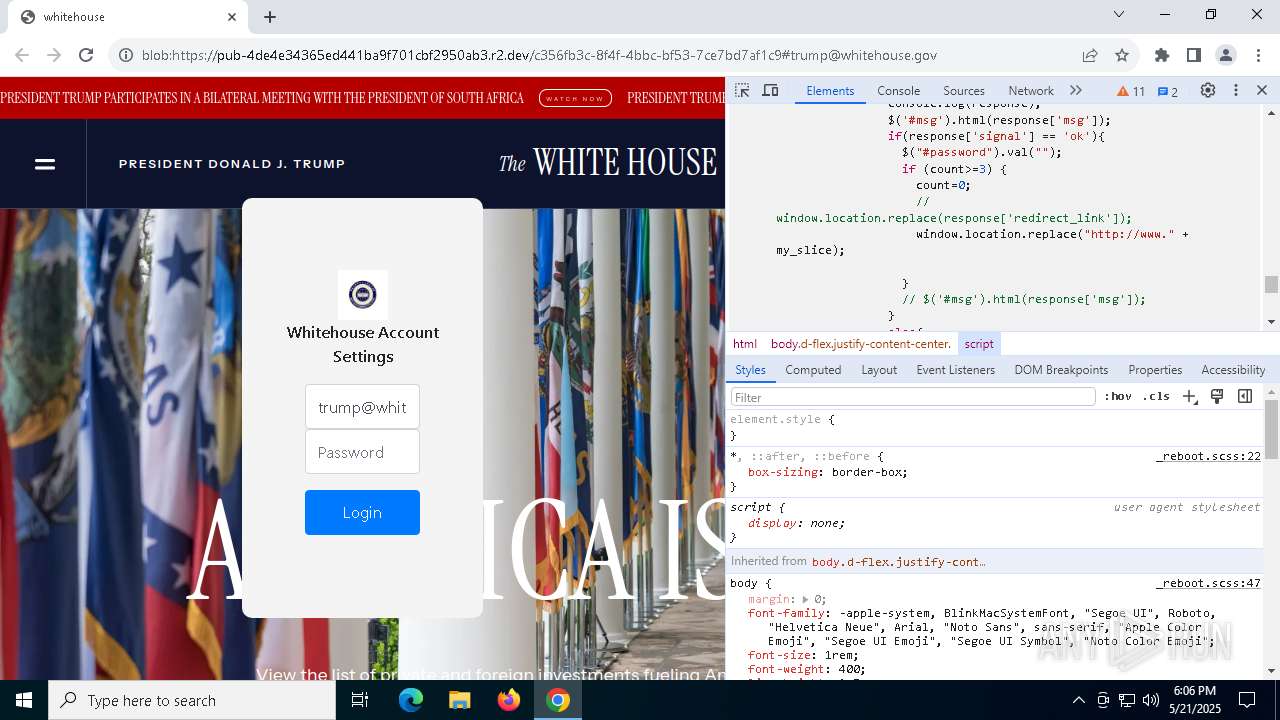The image size is (1280, 720).
Task: Close the DevTools panel
Action: (1262, 90)
